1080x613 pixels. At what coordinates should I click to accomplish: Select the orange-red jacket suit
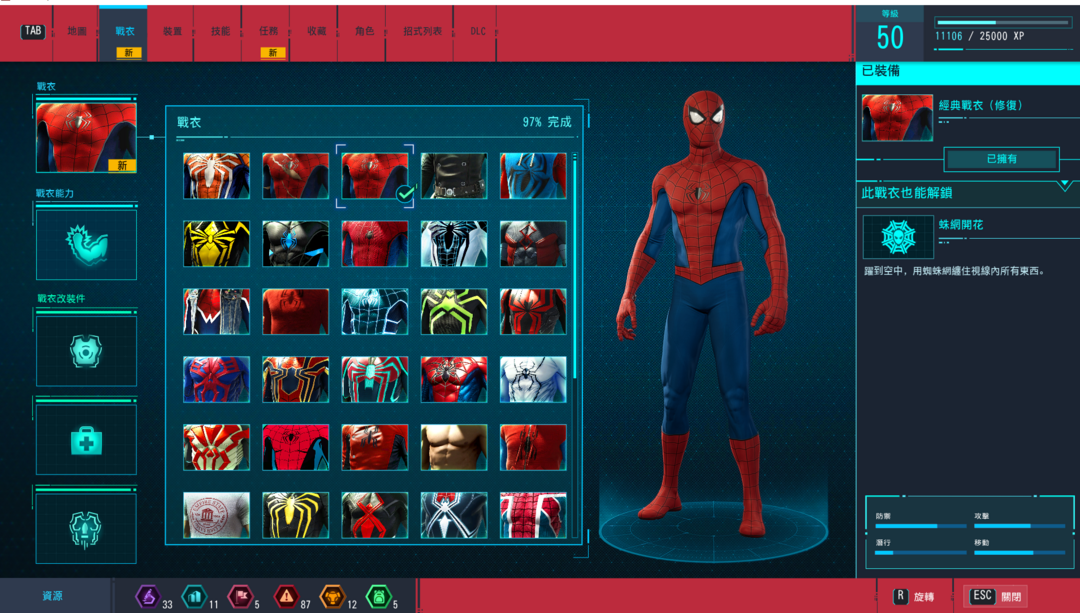(x=375, y=447)
